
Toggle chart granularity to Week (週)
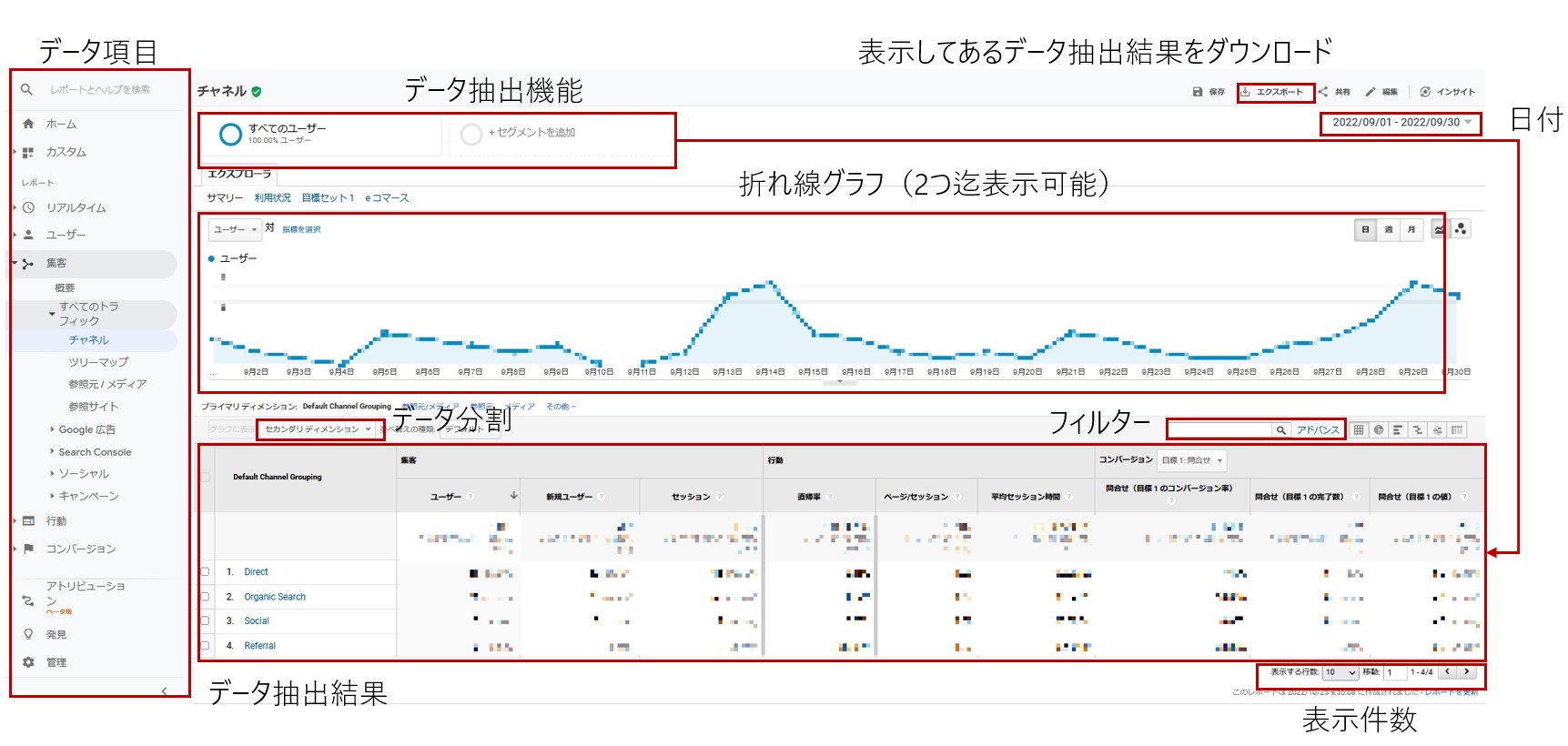[x=1388, y=230]
